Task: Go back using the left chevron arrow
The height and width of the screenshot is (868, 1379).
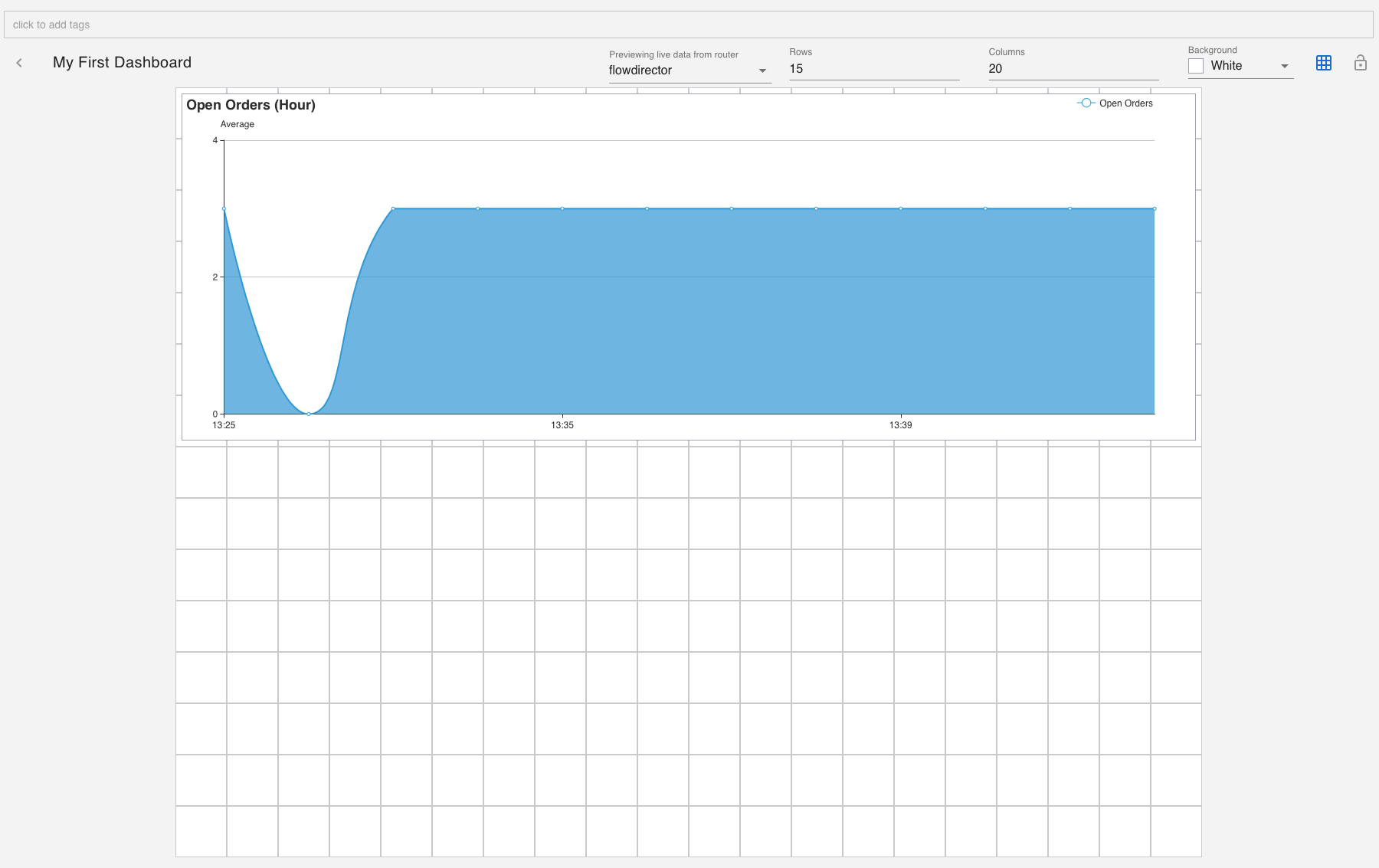Action: [x=19, y=63]
